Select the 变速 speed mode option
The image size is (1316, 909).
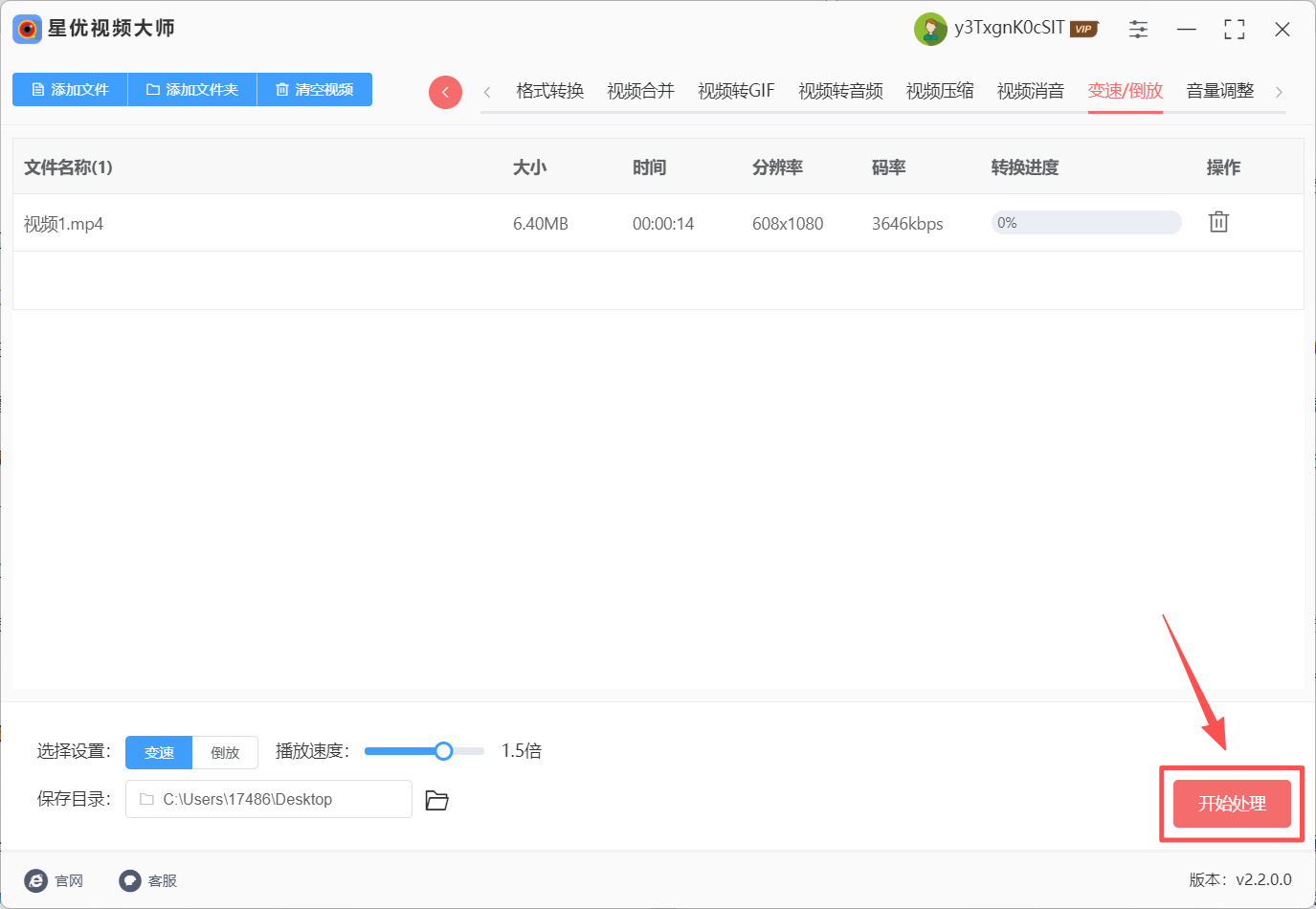158,752
